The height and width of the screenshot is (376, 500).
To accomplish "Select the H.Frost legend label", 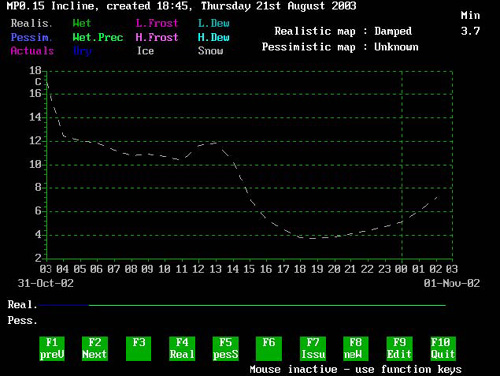I will [157, 37].
